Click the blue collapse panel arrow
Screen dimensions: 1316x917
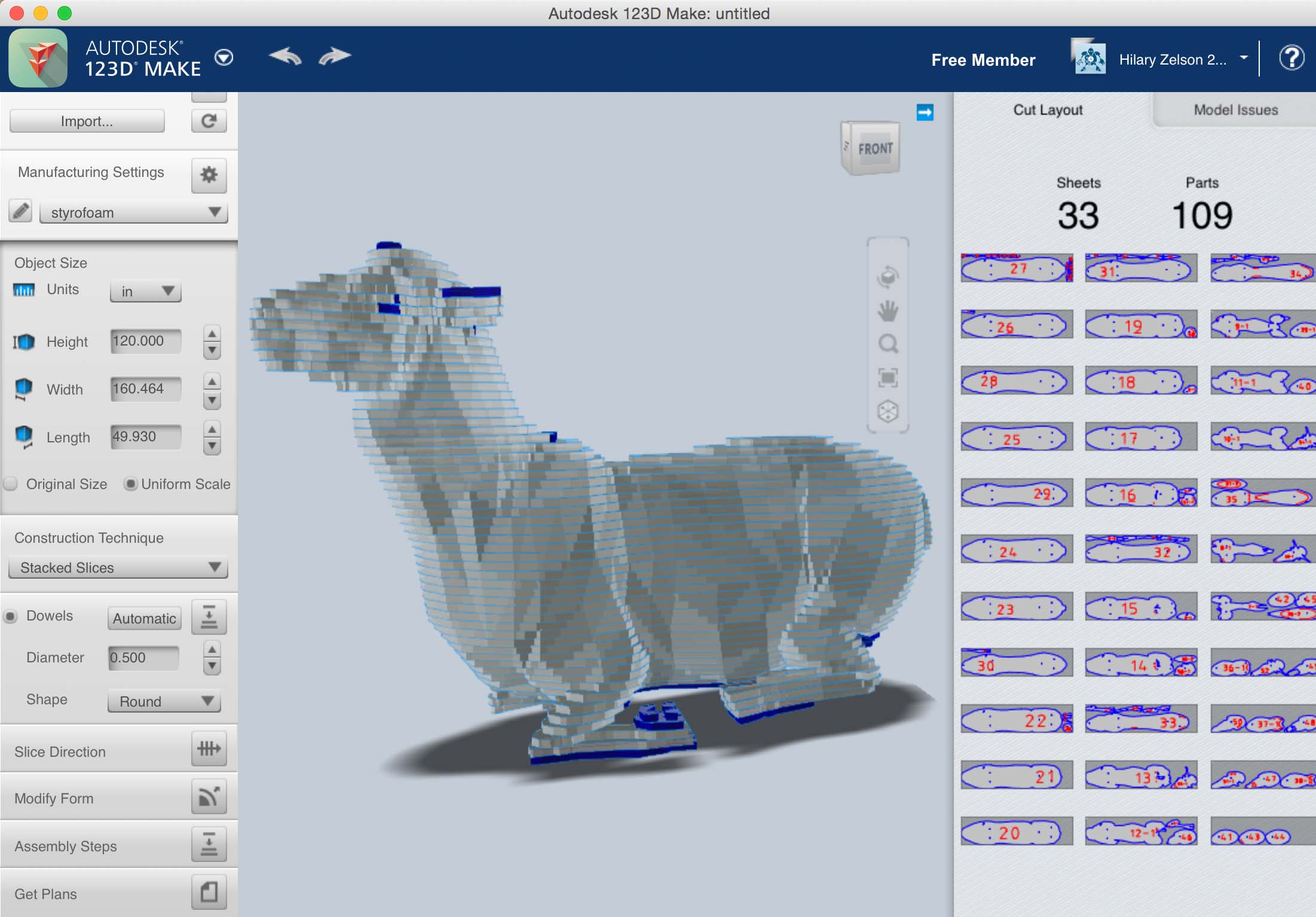tap(925, 112)
